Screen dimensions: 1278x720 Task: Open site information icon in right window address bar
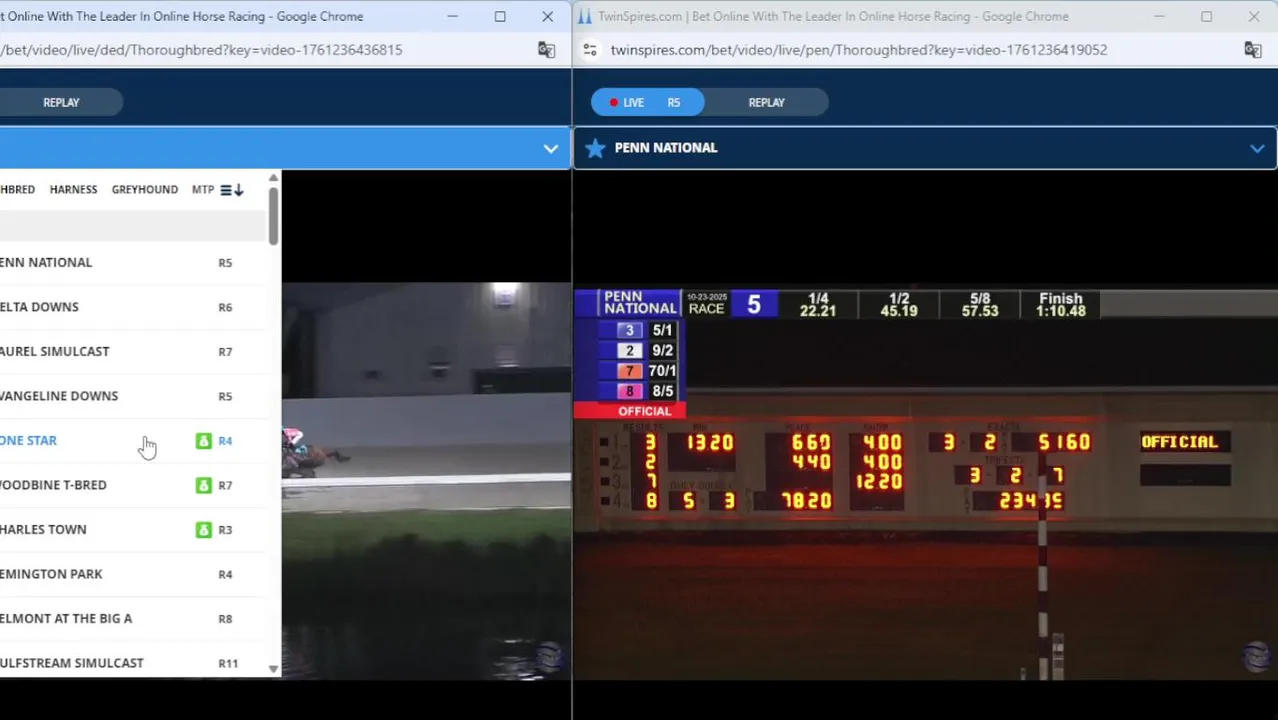click(590, 50)
